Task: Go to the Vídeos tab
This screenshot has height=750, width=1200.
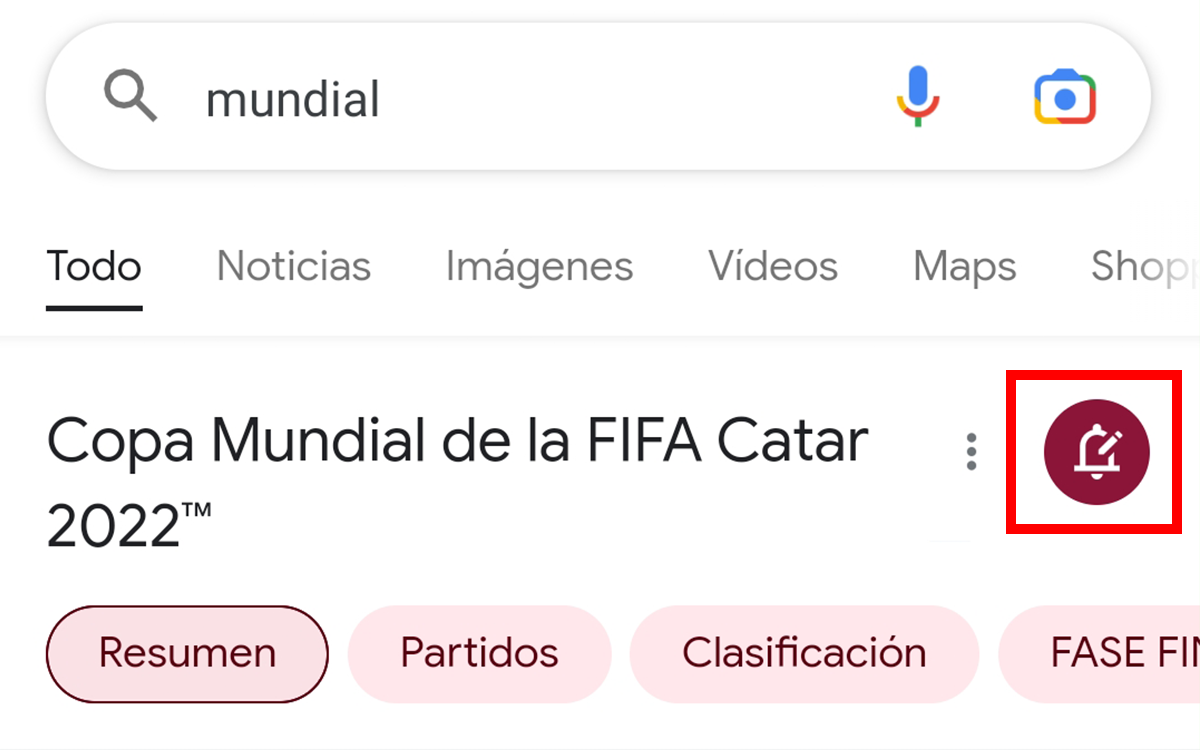Action: [773, 266]
